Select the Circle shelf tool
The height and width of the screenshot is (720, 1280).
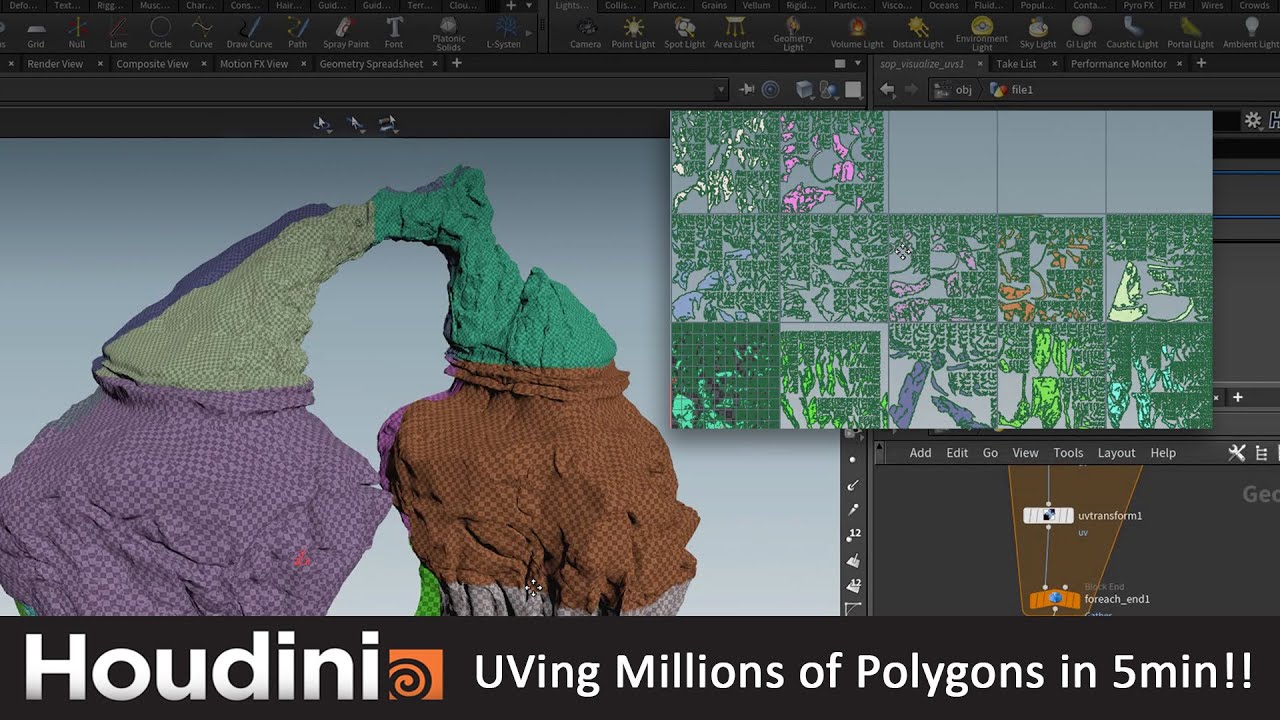(160, 33)
